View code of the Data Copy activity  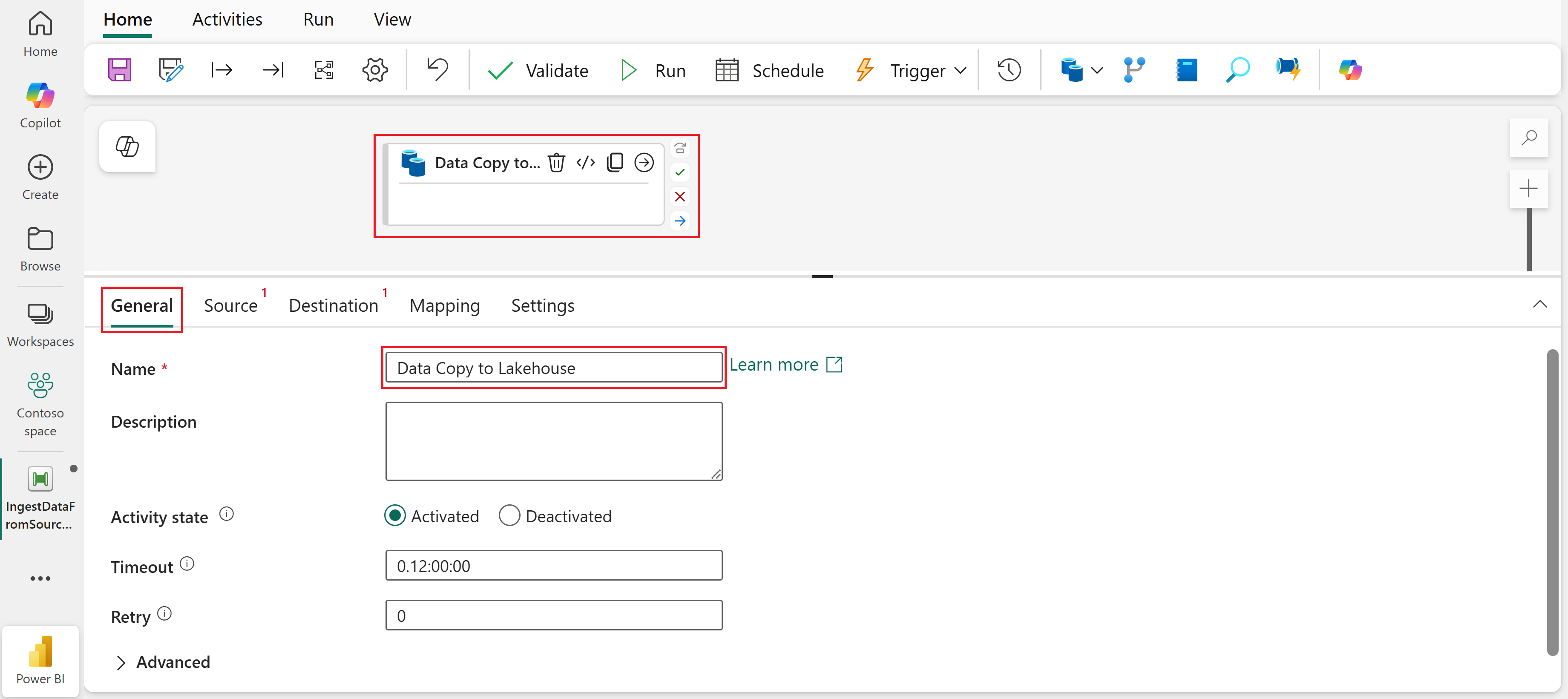point(586,163)
